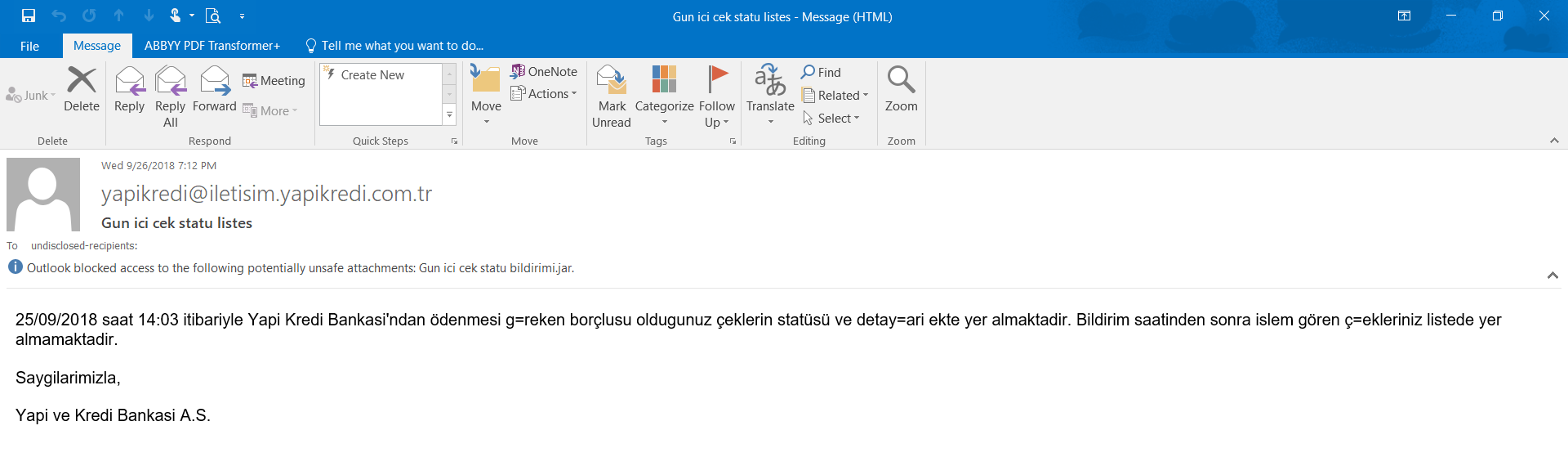Open Quick Steps dialog launcher

[x=455, y=141]
